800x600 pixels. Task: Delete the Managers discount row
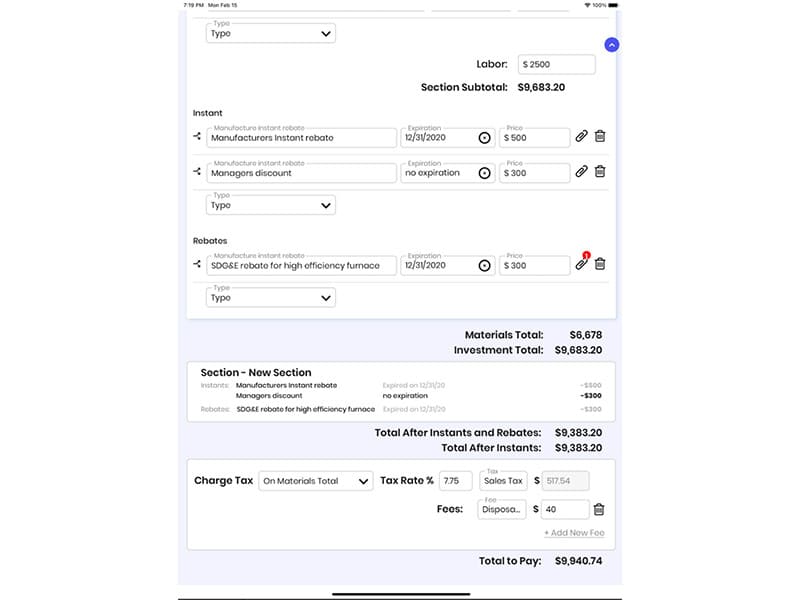click(x=600, y=172)
